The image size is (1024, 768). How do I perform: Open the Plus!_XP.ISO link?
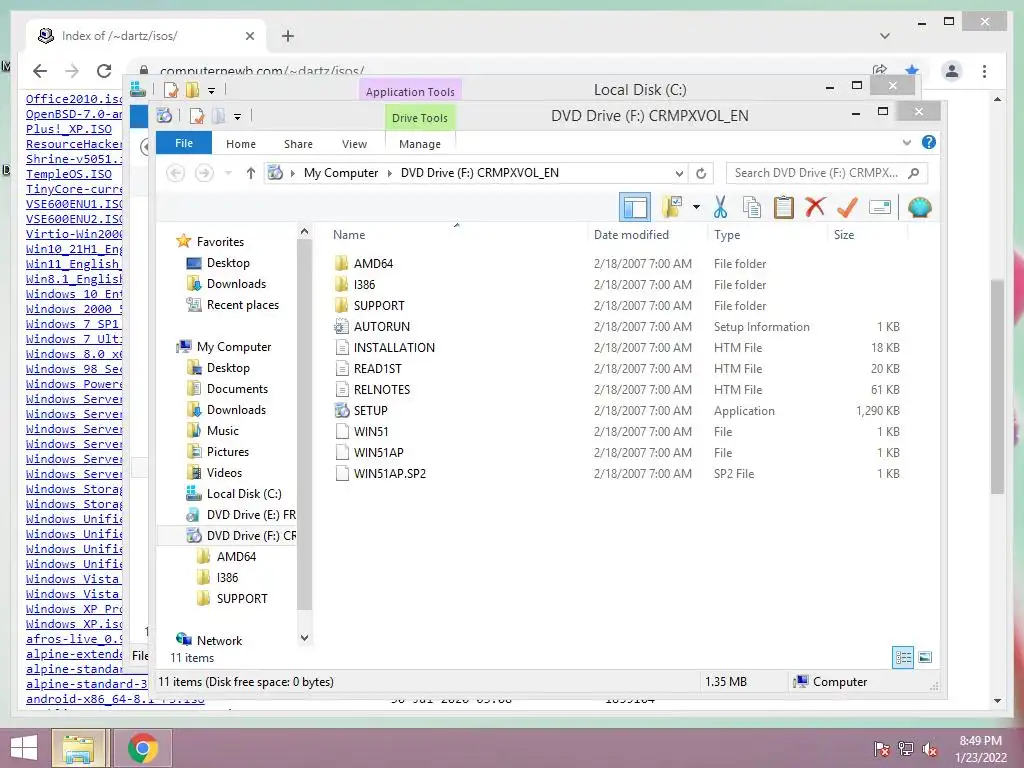pos(69,129)
